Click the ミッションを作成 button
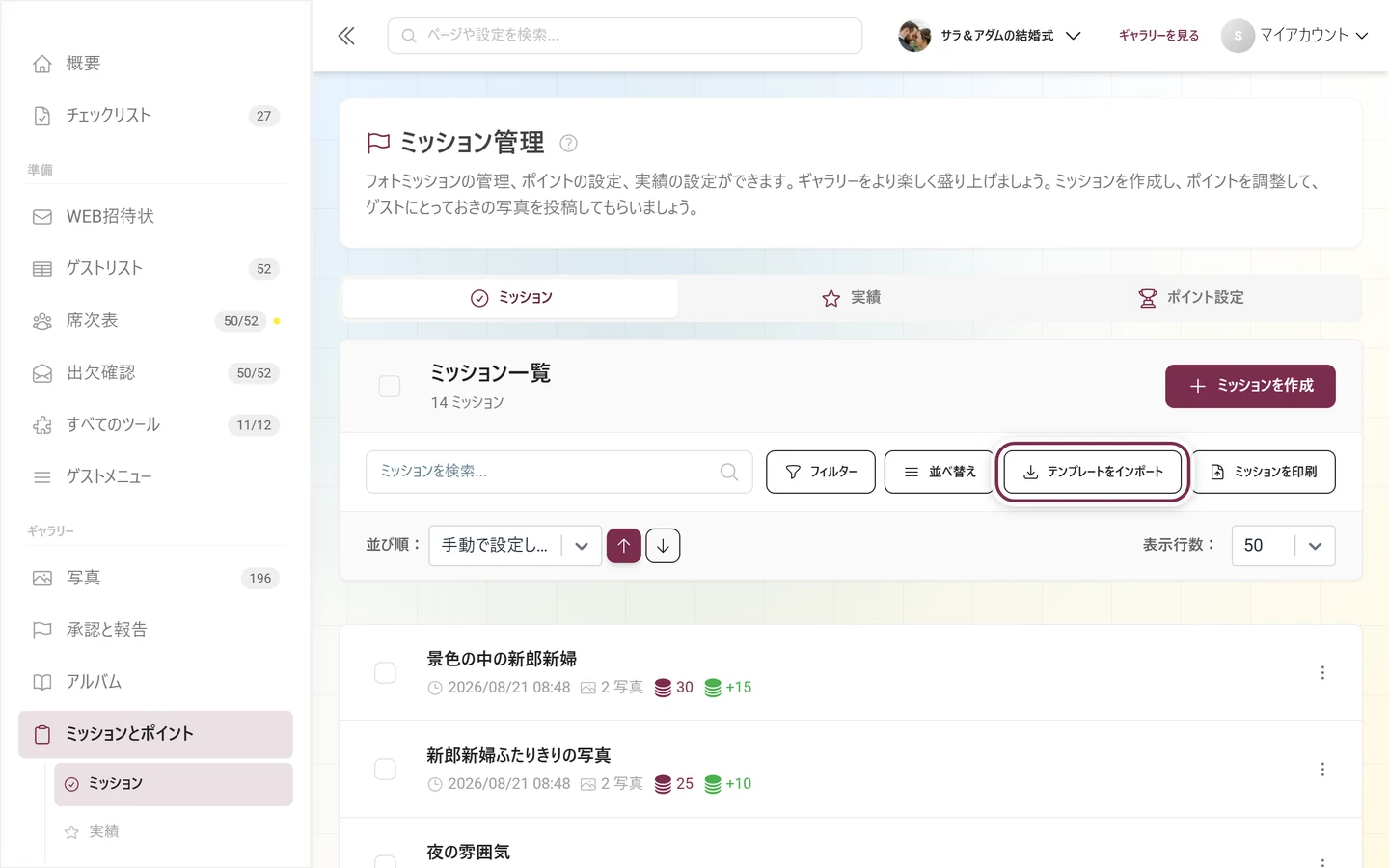Viewport: 1389px width, 868px height. [x=1250, y=386]
